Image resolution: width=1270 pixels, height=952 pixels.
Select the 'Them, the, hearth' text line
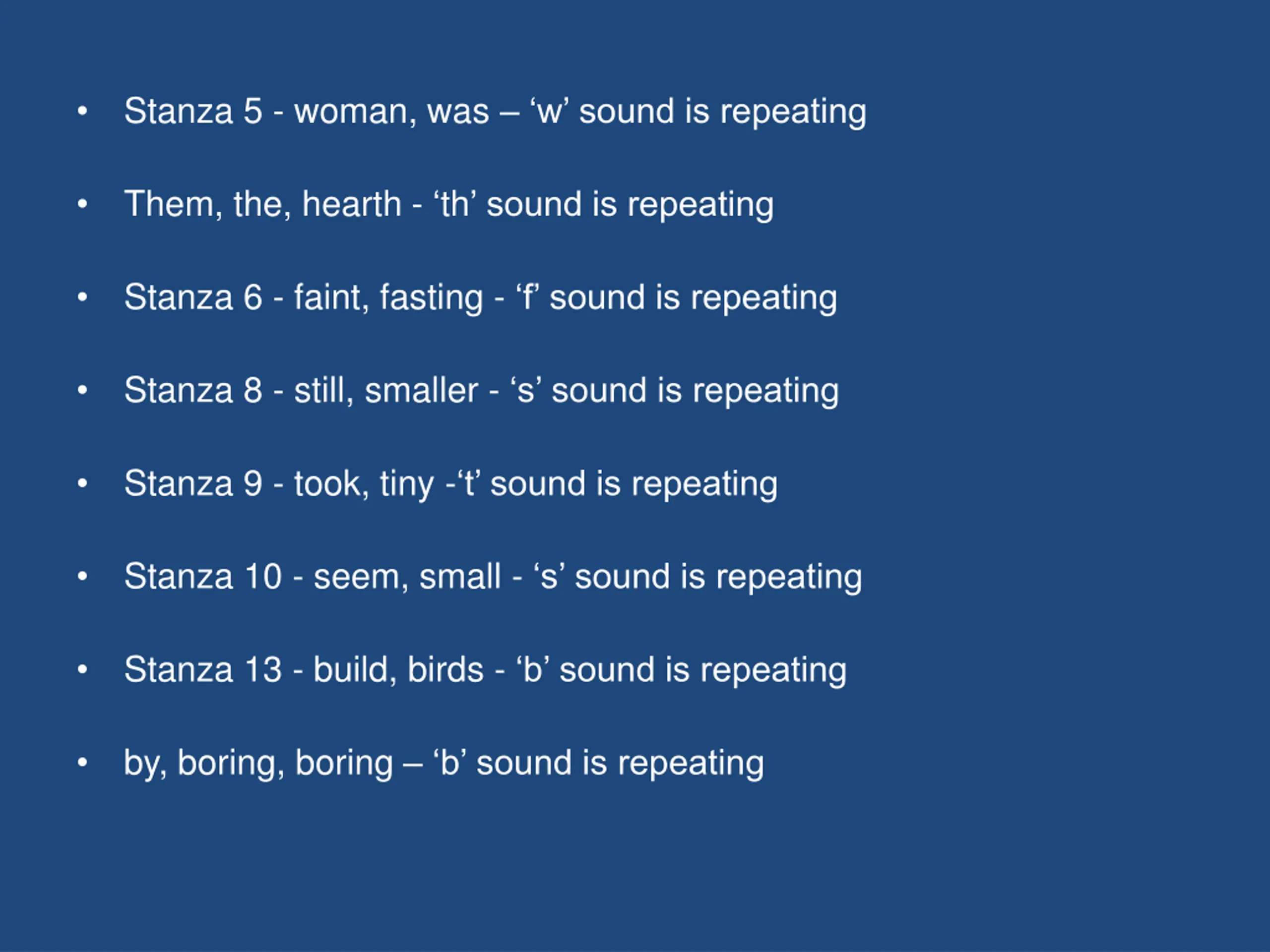(x=449, y=204)
